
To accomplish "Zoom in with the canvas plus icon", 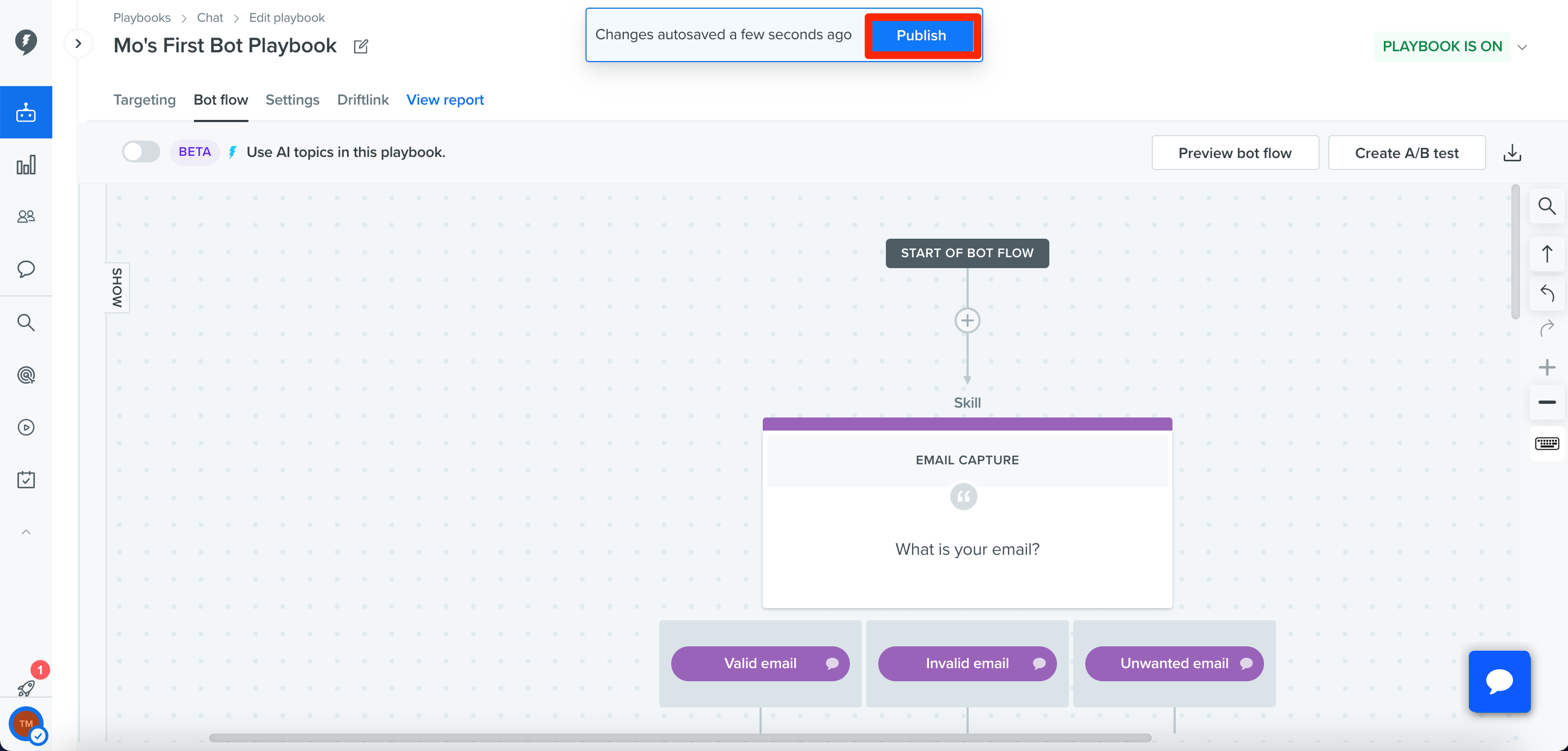I will click(x=1547, y=367).
